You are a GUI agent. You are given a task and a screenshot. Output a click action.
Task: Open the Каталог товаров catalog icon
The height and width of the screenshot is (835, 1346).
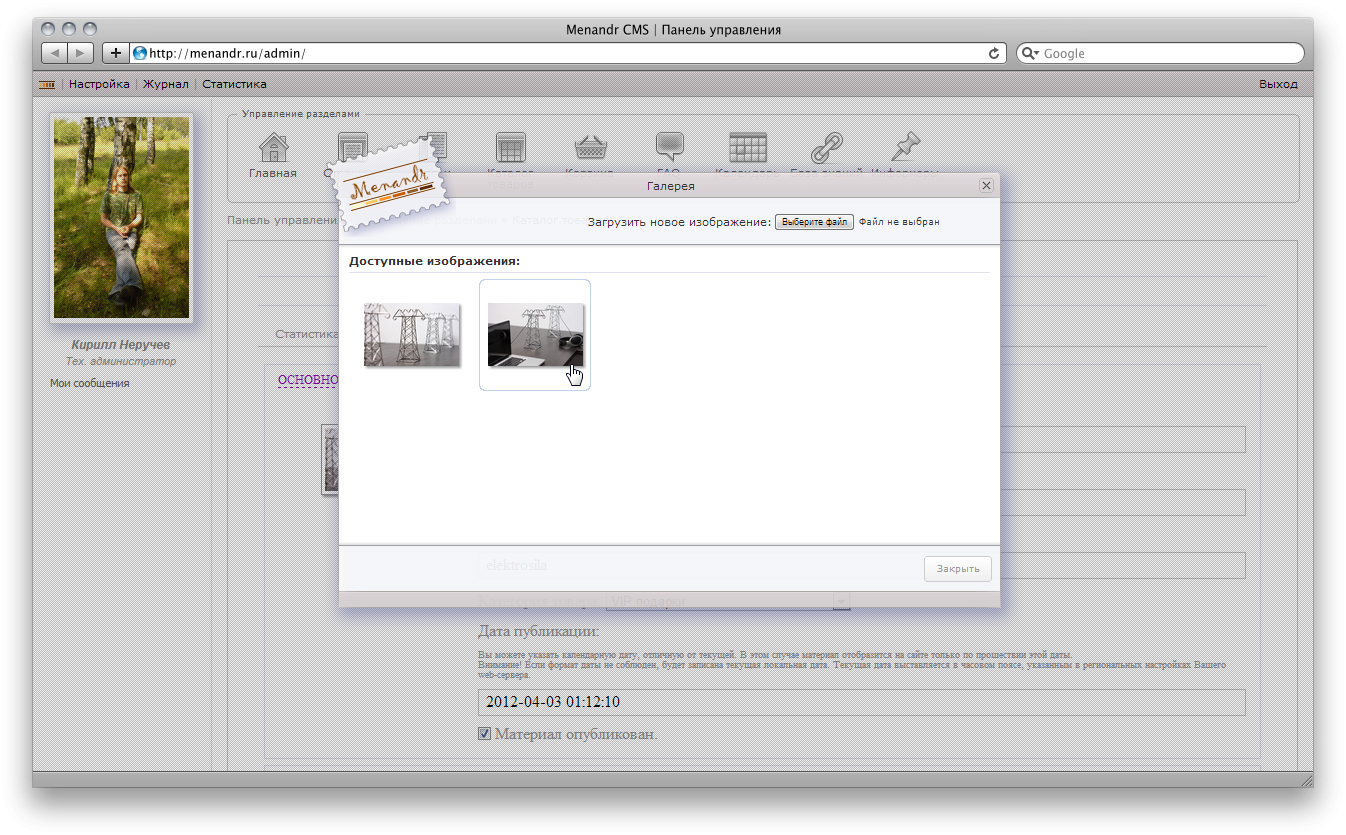point(510,148)
